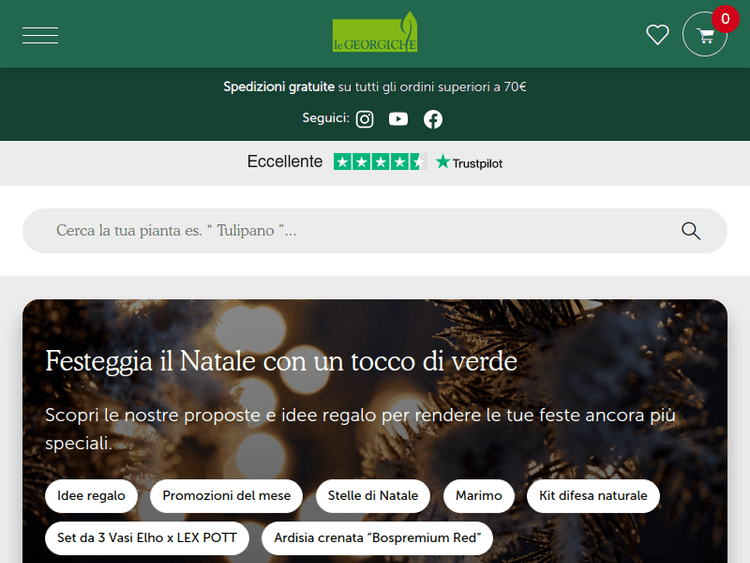Click the Trustpilot logo
The width and height of the screenshot is (750, 563).
point(469,162)
